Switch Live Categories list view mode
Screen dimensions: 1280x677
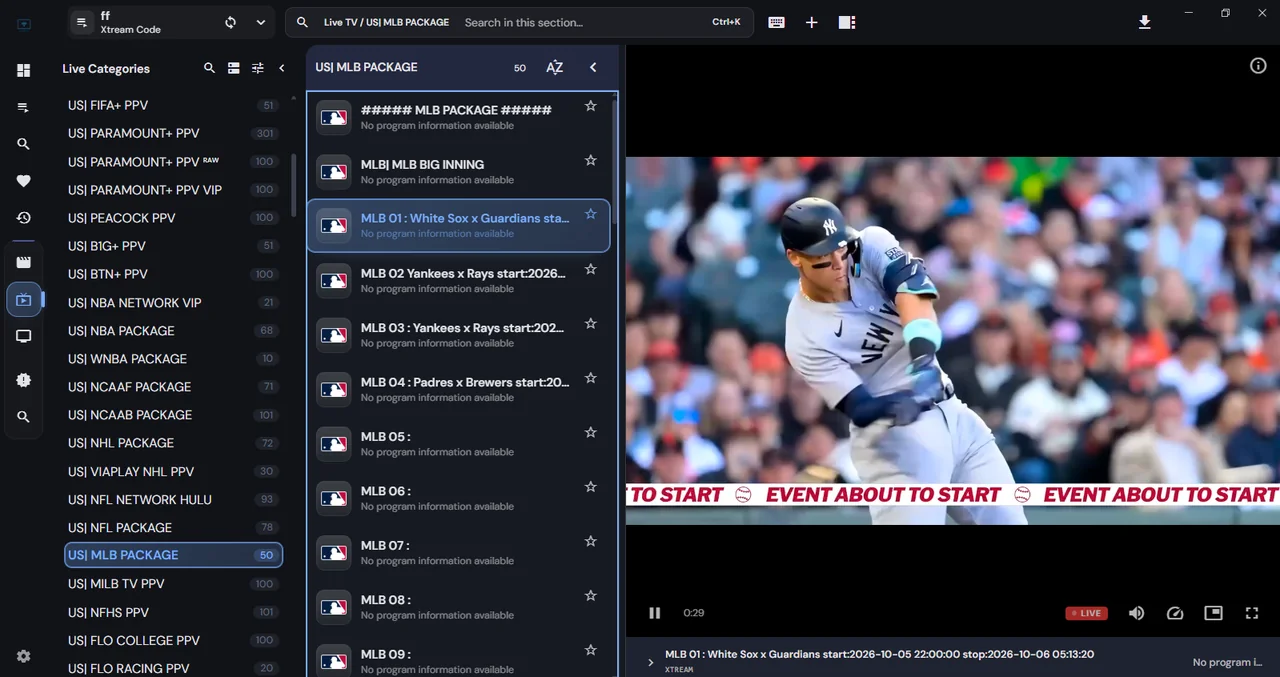coord(233,68)
